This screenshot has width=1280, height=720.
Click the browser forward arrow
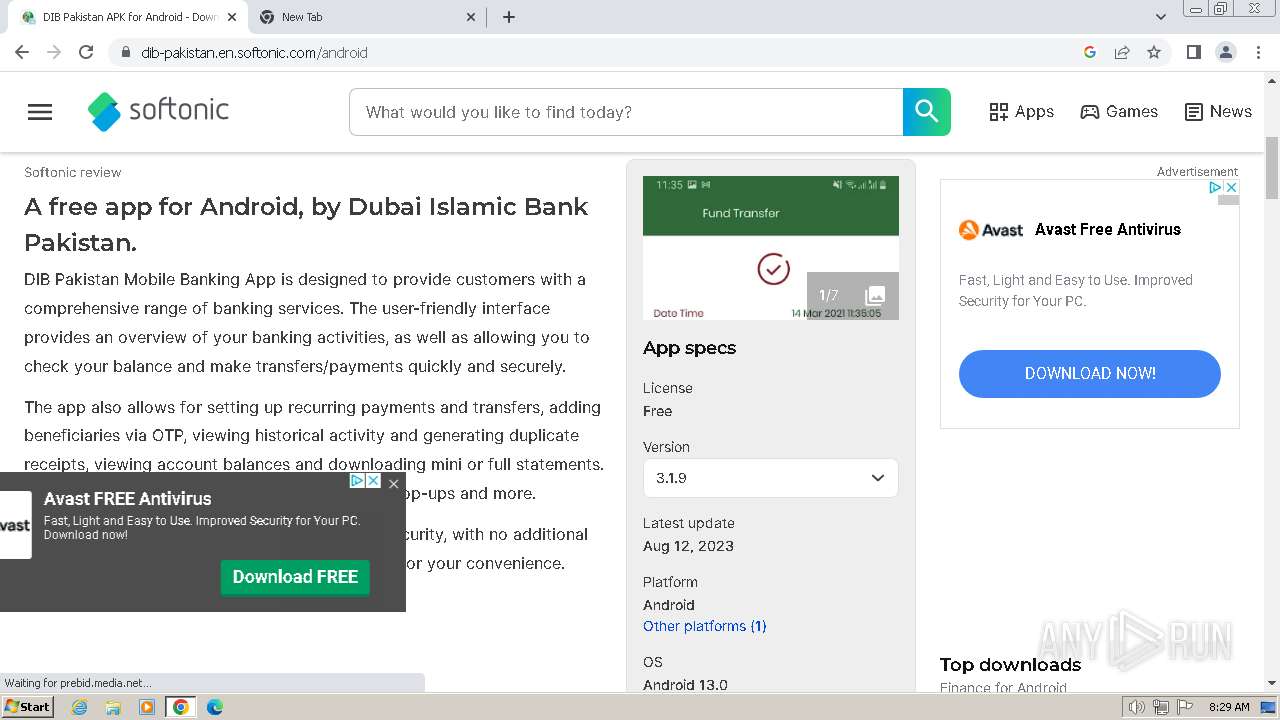pyautogui.click(x=54, y=52)
